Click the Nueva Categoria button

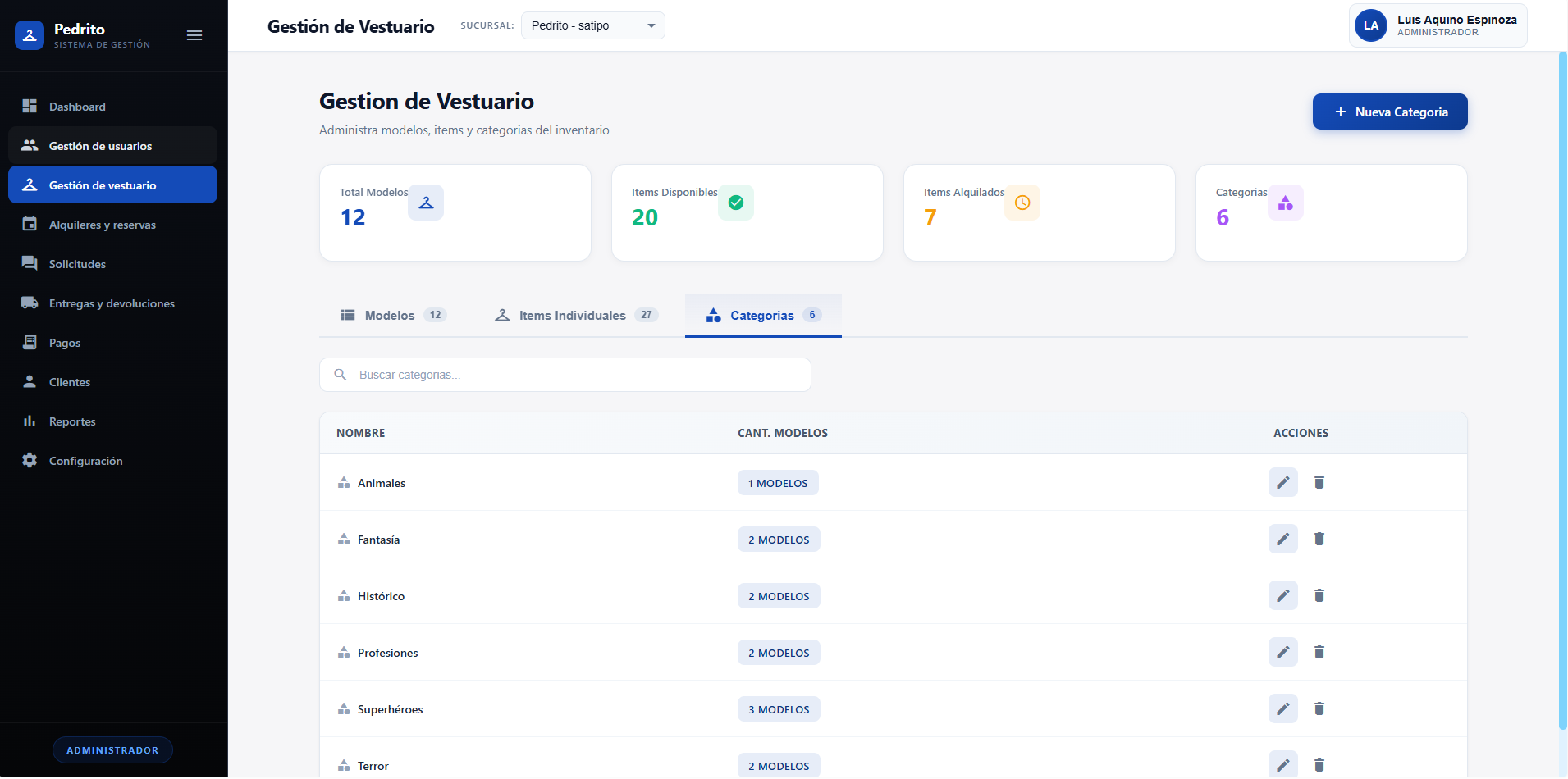pyautogui.click(x=1389, y=112)
